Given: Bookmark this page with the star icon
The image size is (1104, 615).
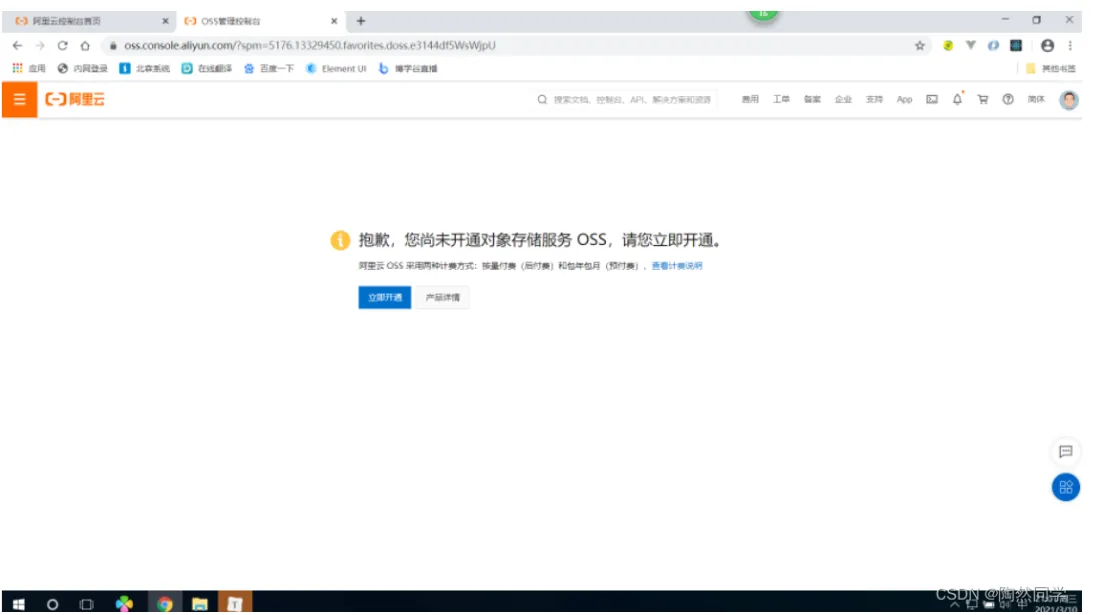Looking at the screenshot, I should coord(920,45).
